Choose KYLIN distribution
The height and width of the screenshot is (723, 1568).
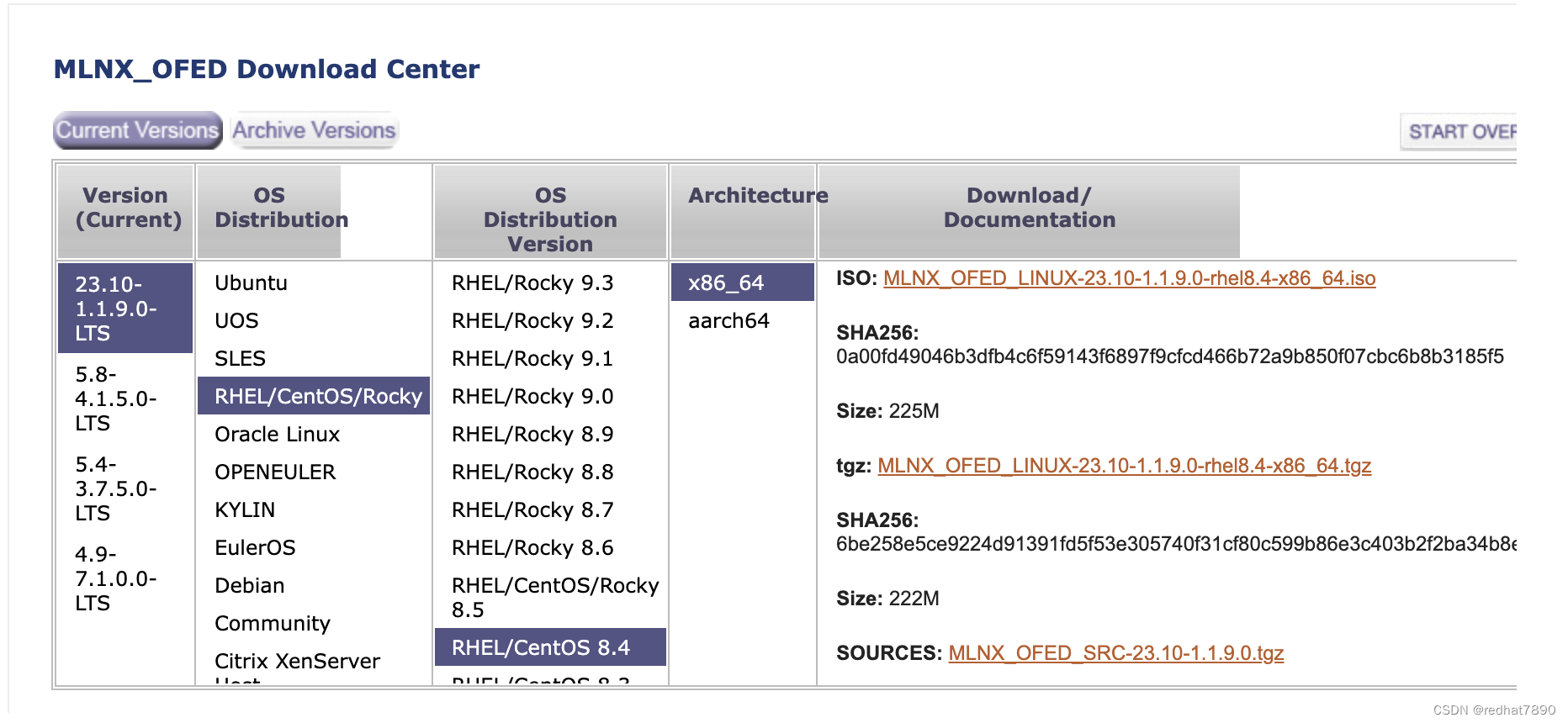314,509
